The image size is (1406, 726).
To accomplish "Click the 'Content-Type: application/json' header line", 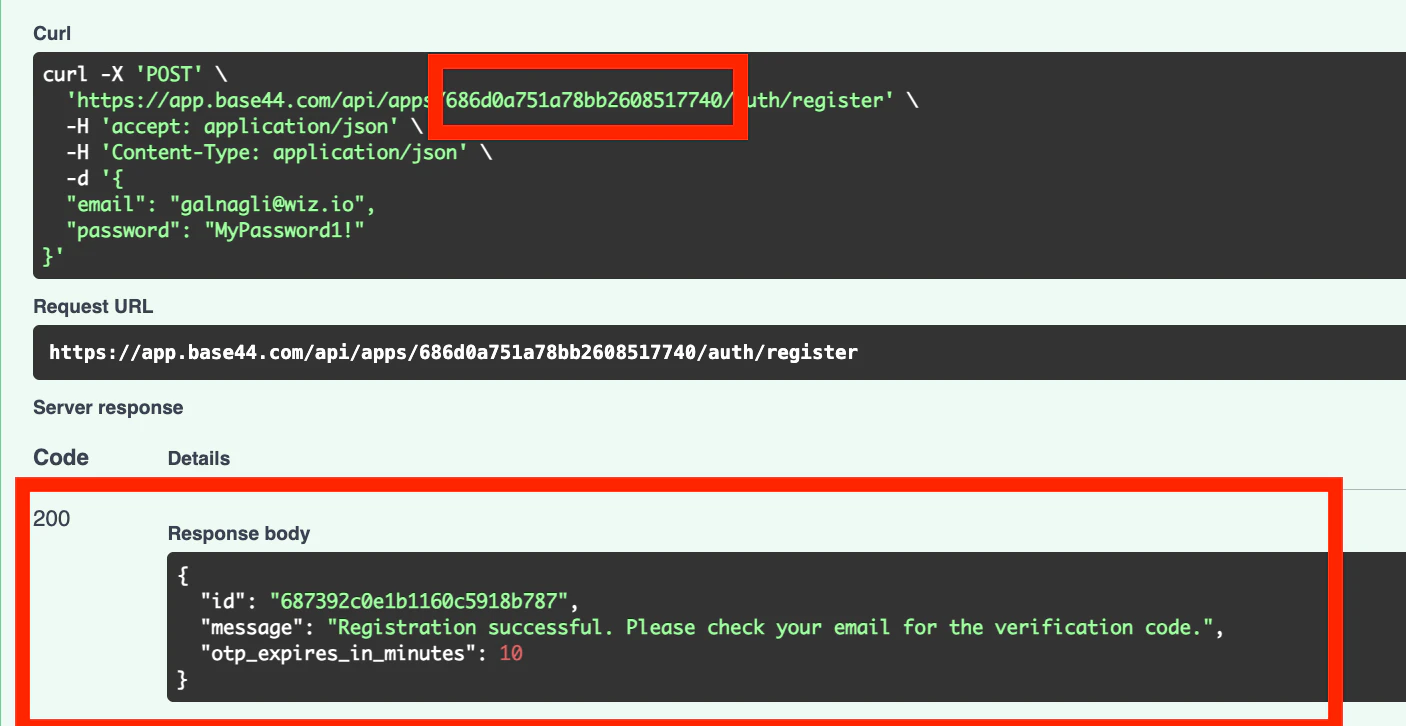I will coord(279,152).
